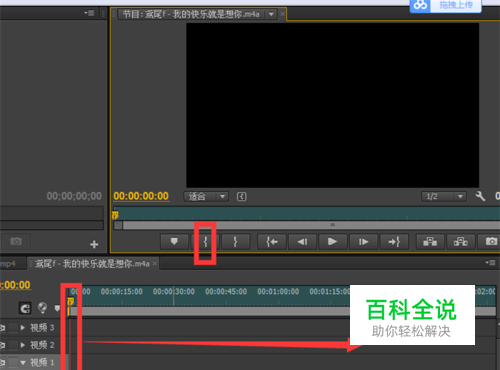500x370 pixels.
Task: Close the 节目 program monitor tab
Action: coord(282,14)
